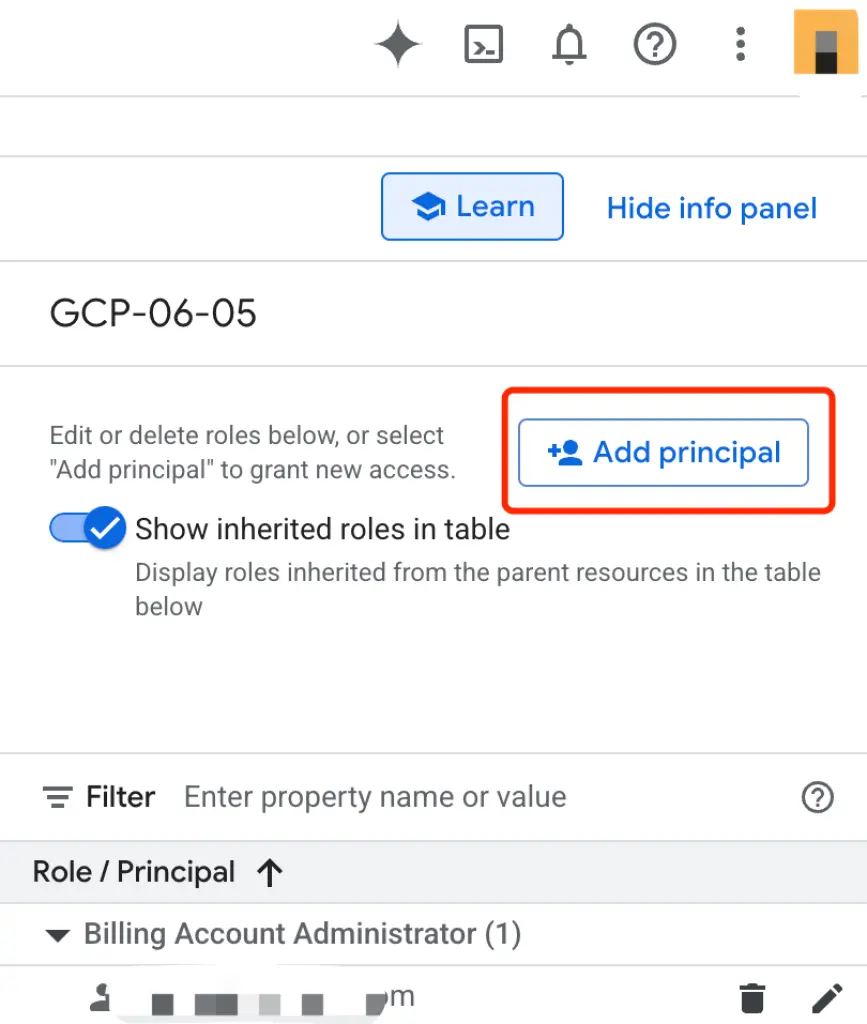The height and width of the screenshot is (1024, 867).
Task: Open the three-dot settings menu
Action: (740, 45)
